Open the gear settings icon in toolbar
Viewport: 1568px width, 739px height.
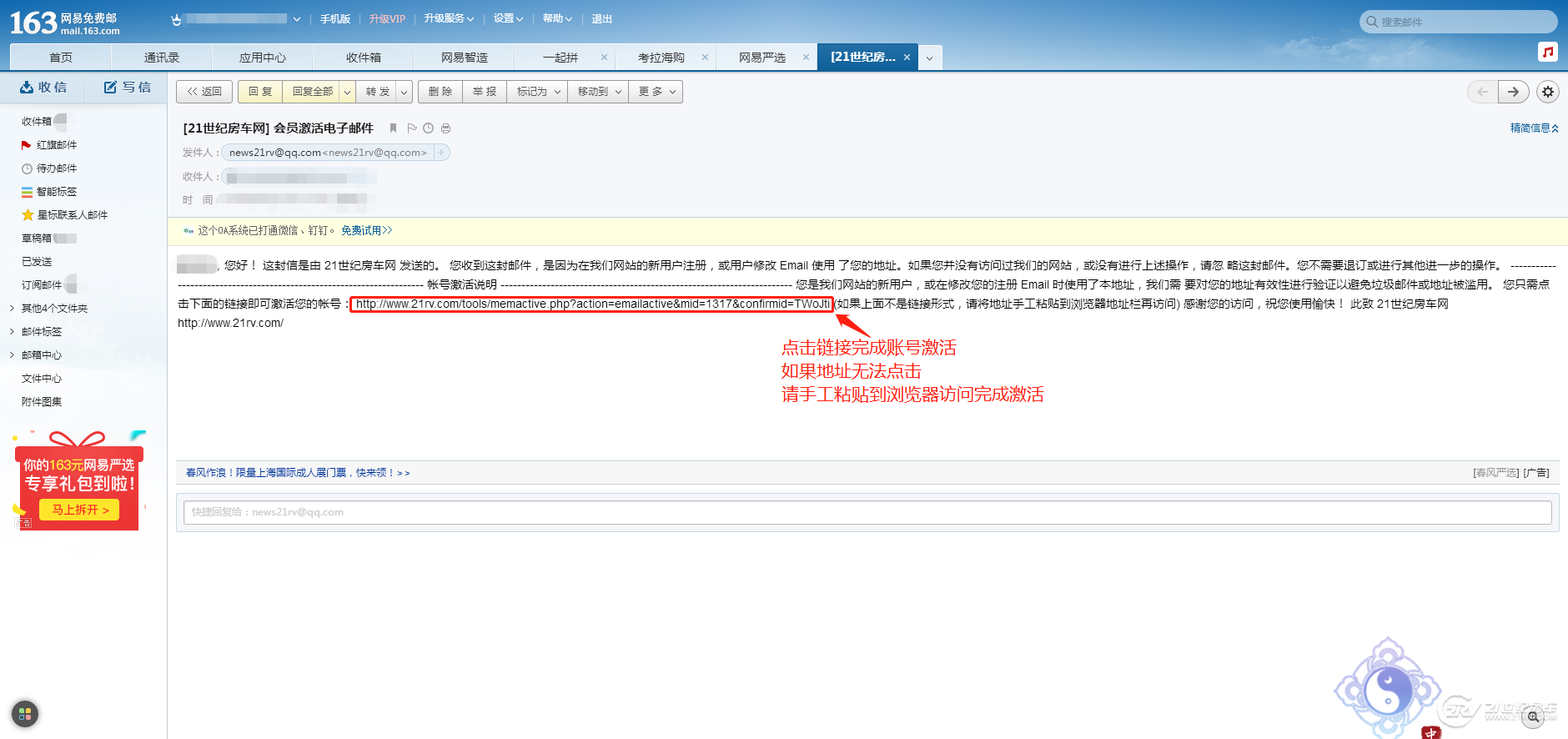(x=1548, y=92)
